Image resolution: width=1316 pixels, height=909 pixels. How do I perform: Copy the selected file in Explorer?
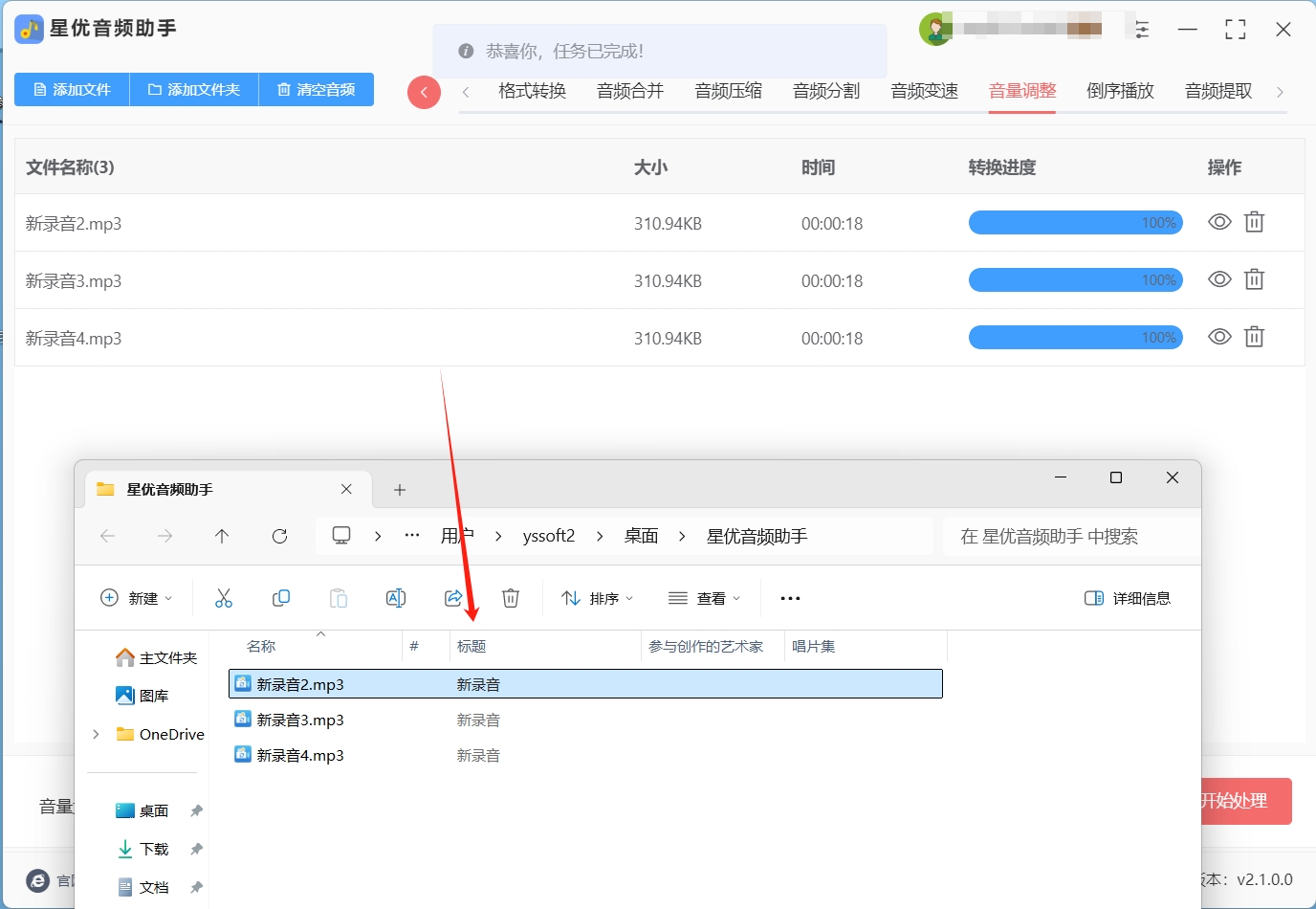coord(281,598)
